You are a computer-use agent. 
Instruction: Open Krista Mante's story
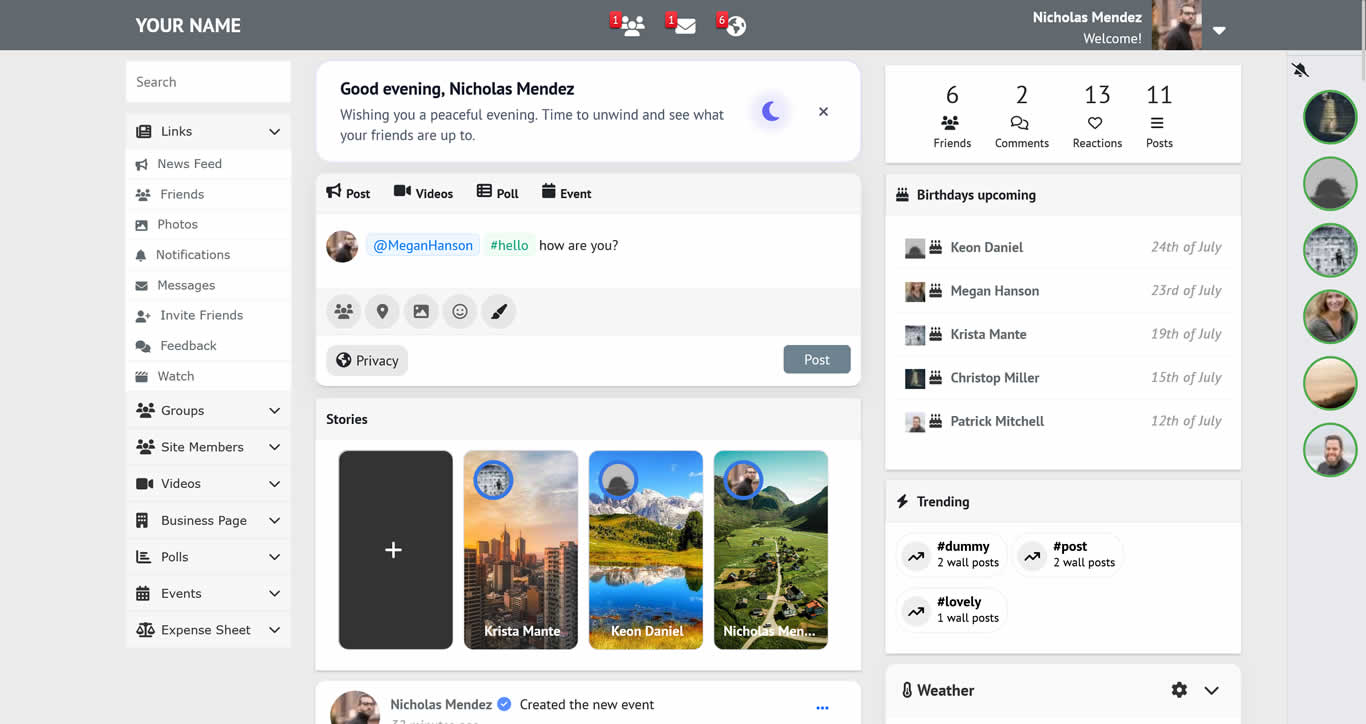pyautogui.click(x=521, y=550)
